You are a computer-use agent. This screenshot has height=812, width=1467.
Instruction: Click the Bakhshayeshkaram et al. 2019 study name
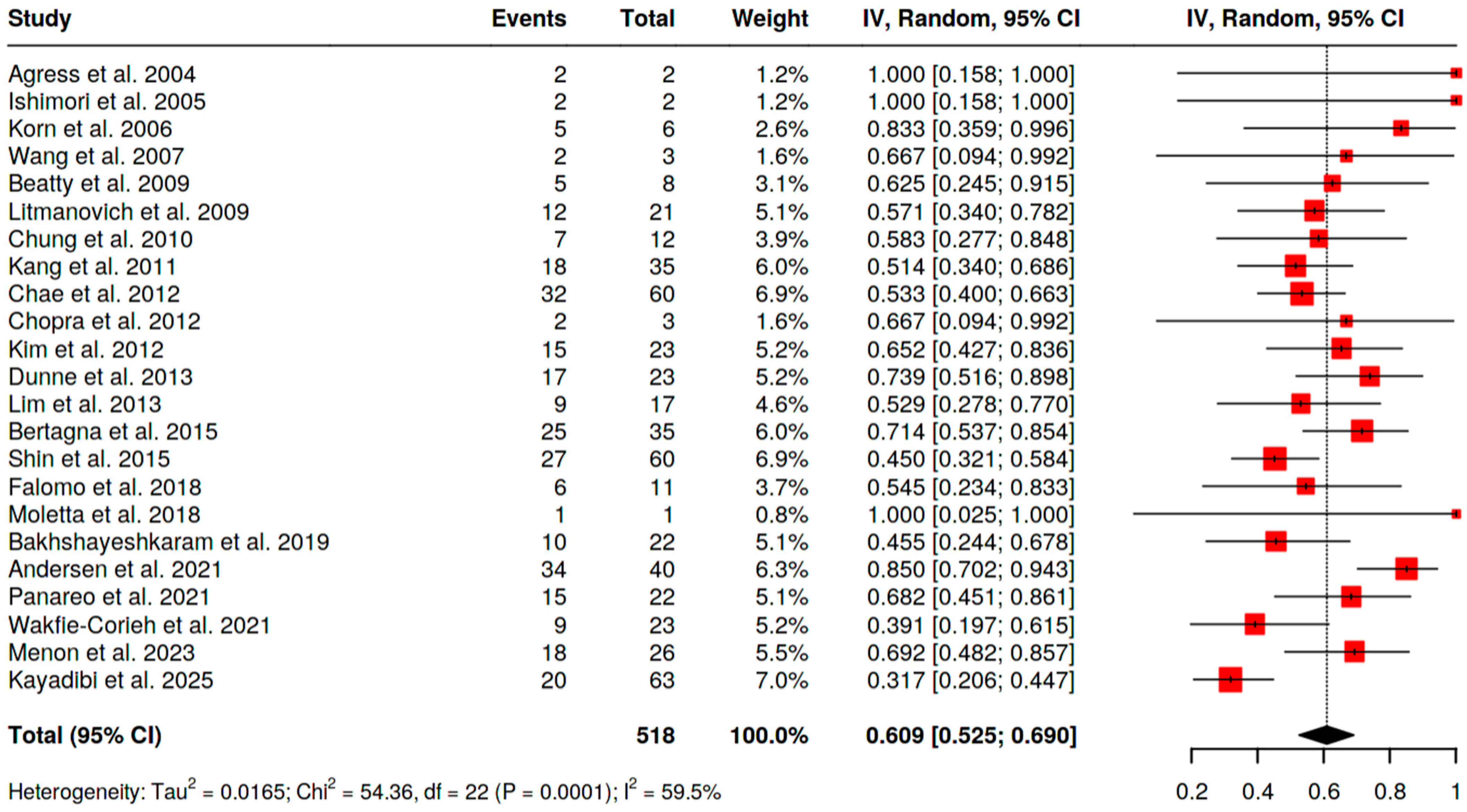point(169,541)
